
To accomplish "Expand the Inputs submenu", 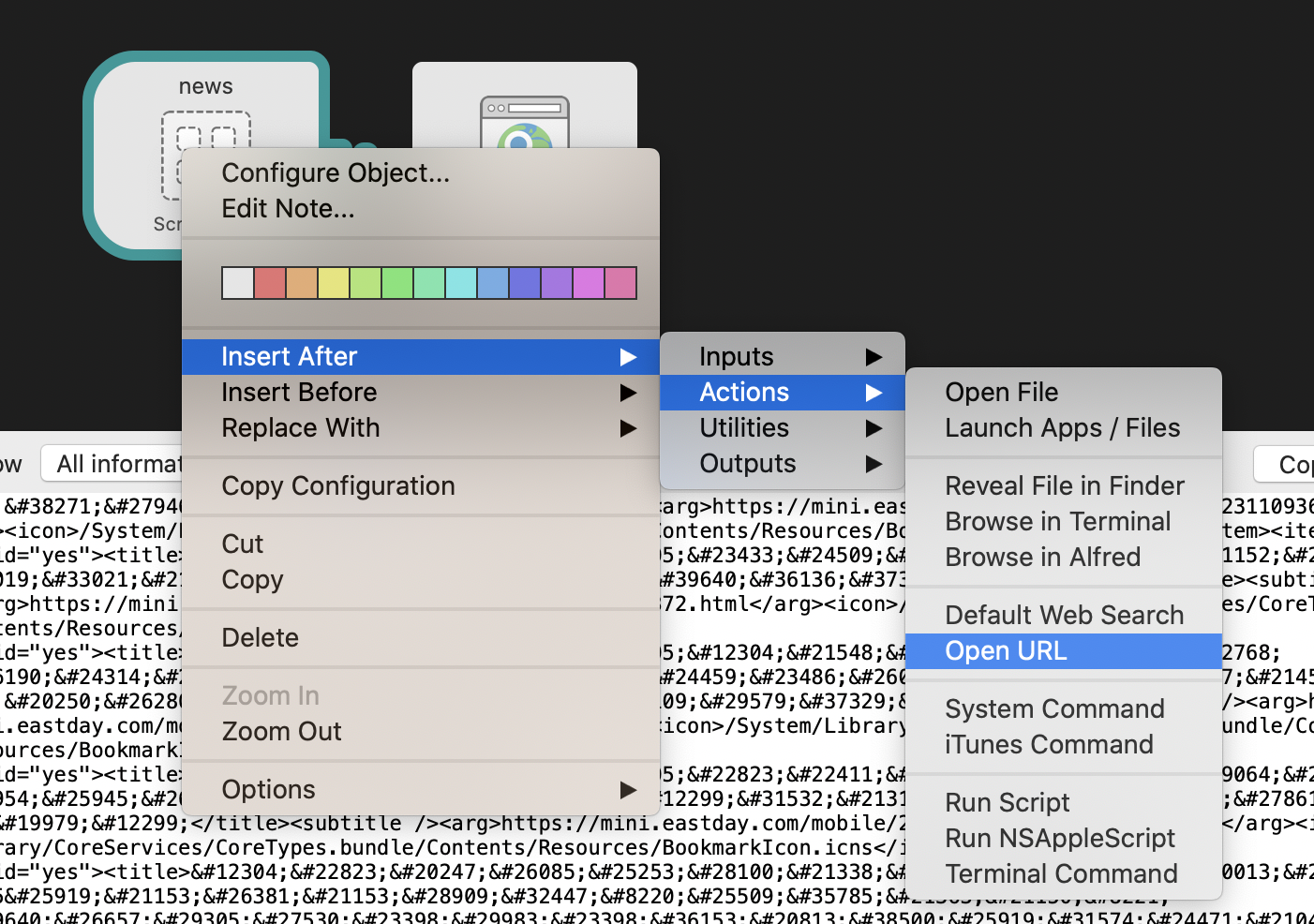I will (783, 357).
